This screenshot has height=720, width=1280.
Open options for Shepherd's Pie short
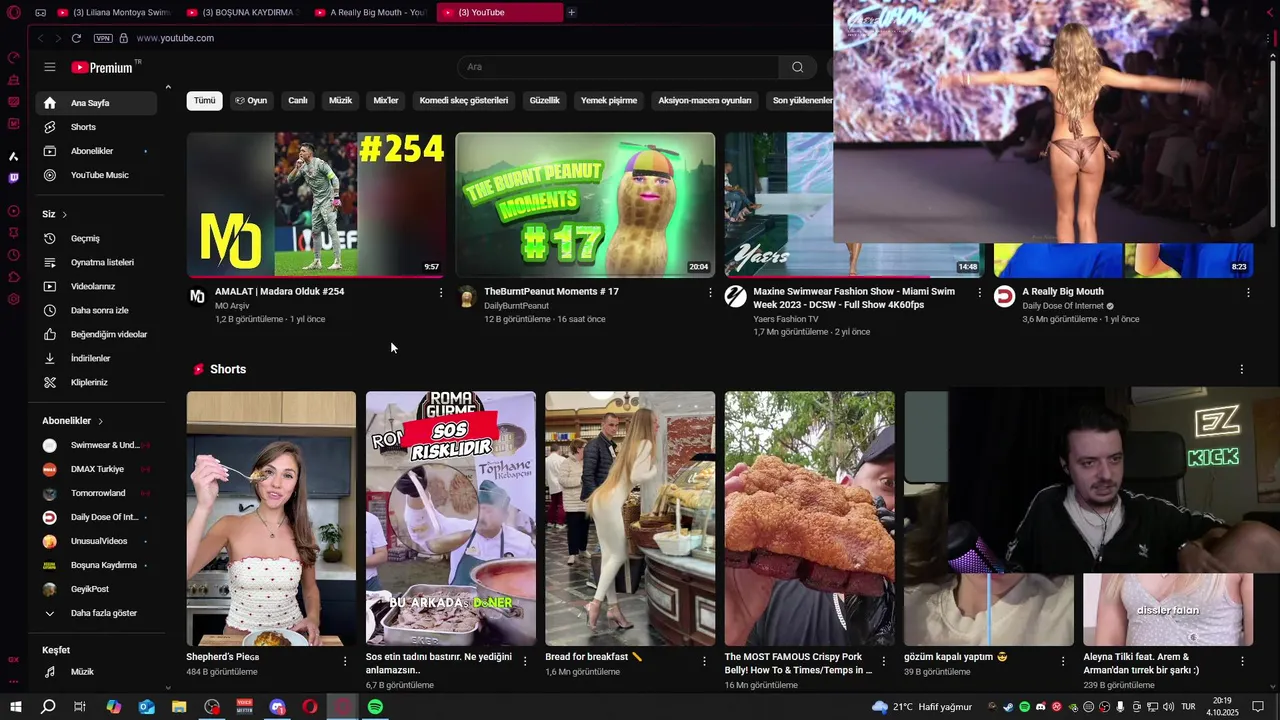[x=345, y=661]
